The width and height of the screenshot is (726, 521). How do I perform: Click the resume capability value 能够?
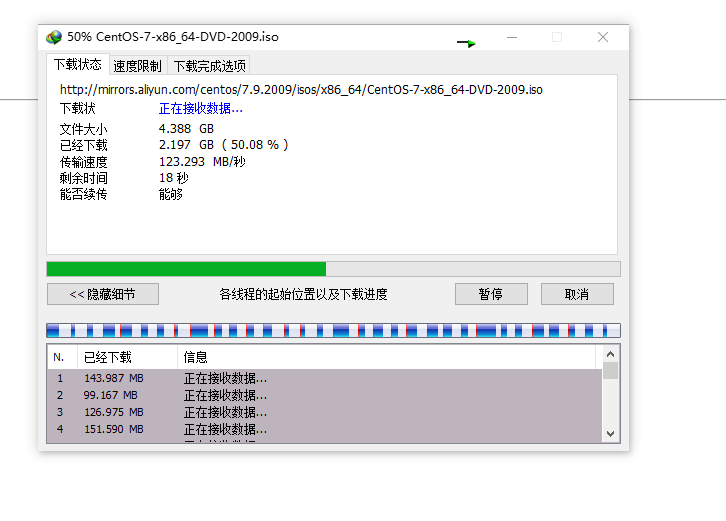pos(171,194)
